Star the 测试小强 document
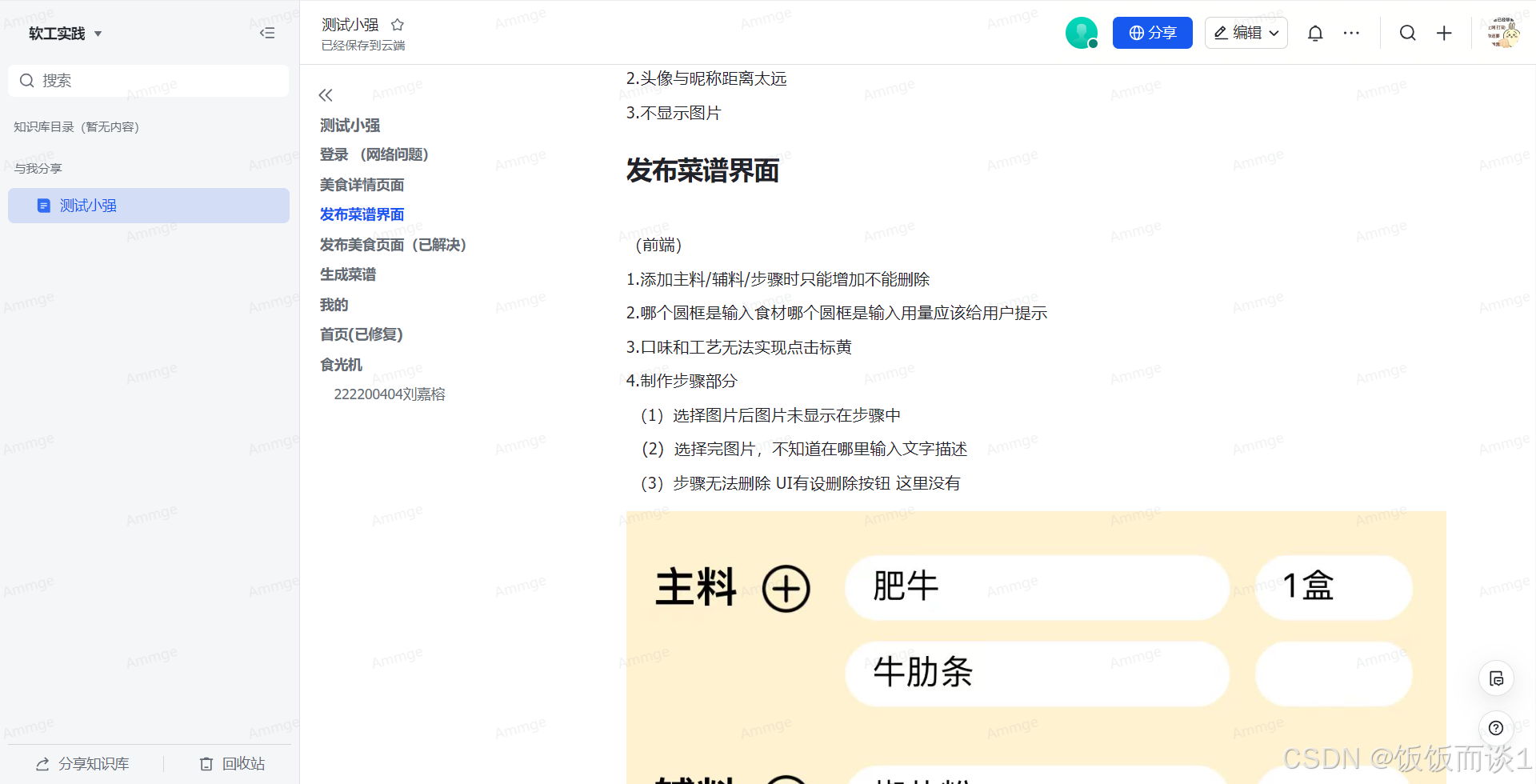 [x=398, y=25]
